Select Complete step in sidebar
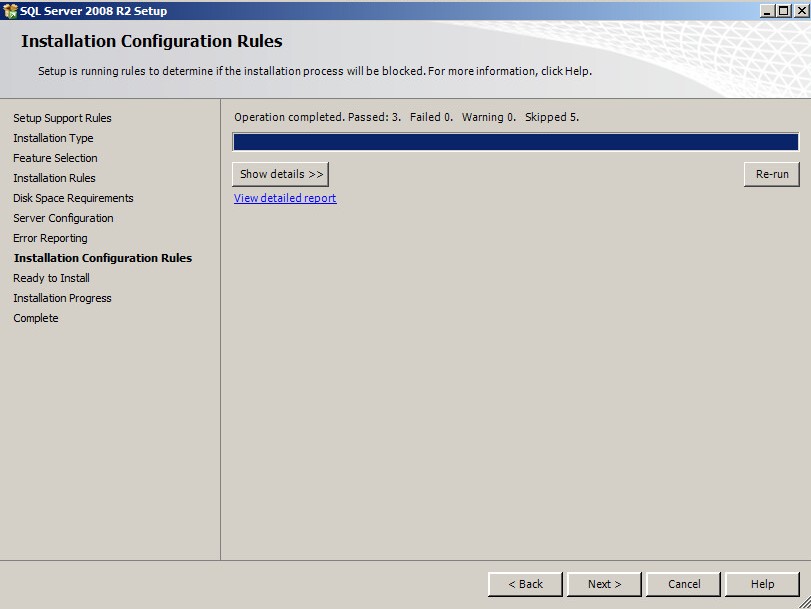The height and width of the screenshot is (609, 811). (36, 318)
